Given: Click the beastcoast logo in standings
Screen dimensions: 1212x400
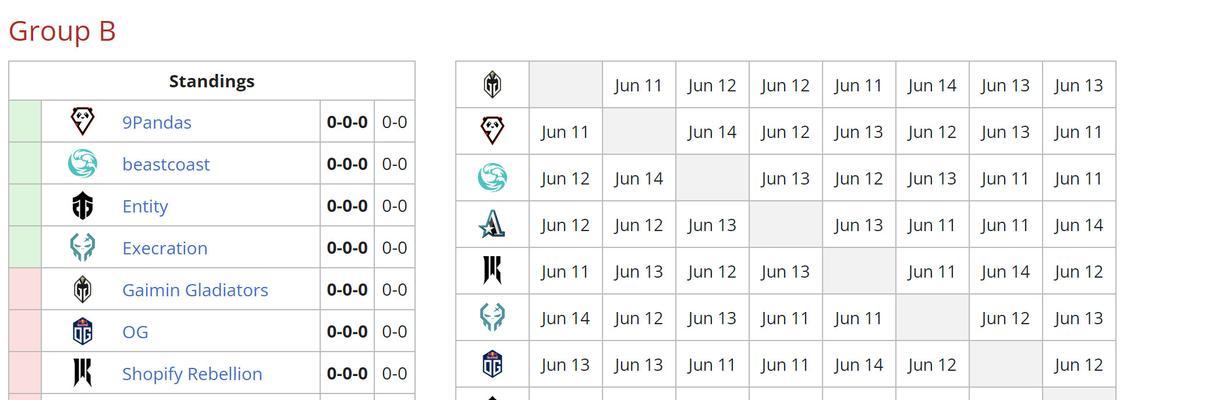Looking at the screenshot, I should [x=82, y=164].
